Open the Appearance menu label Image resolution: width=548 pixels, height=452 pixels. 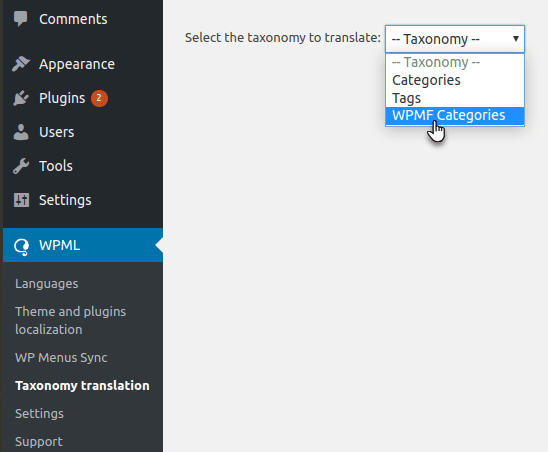point(77,64)
